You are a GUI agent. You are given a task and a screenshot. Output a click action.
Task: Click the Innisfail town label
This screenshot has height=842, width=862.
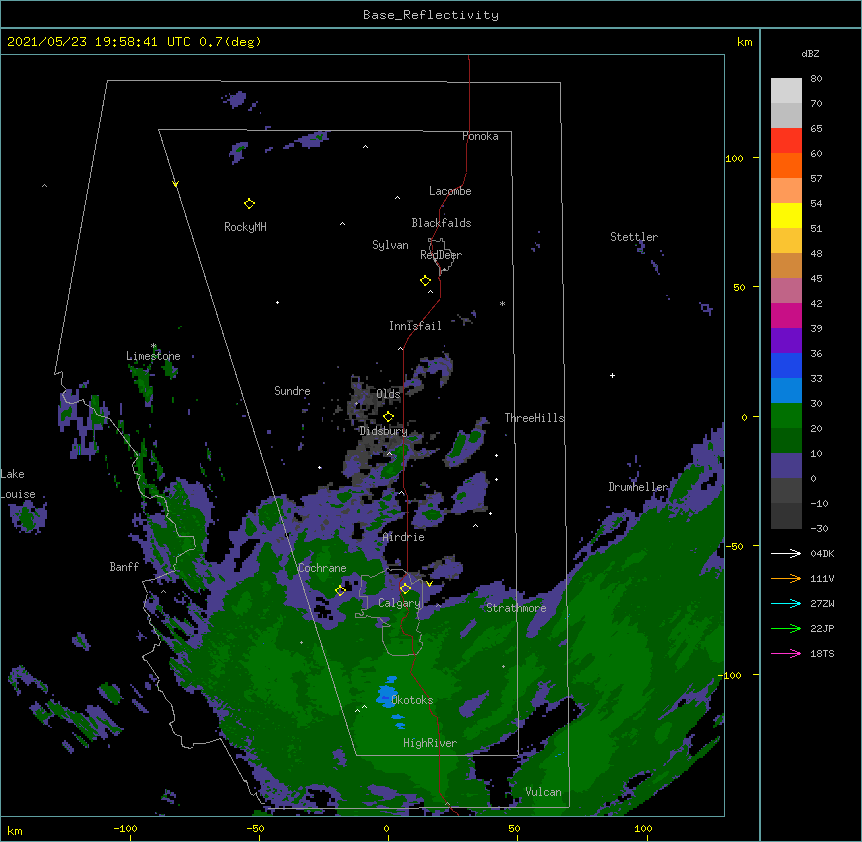coord(415,326)
